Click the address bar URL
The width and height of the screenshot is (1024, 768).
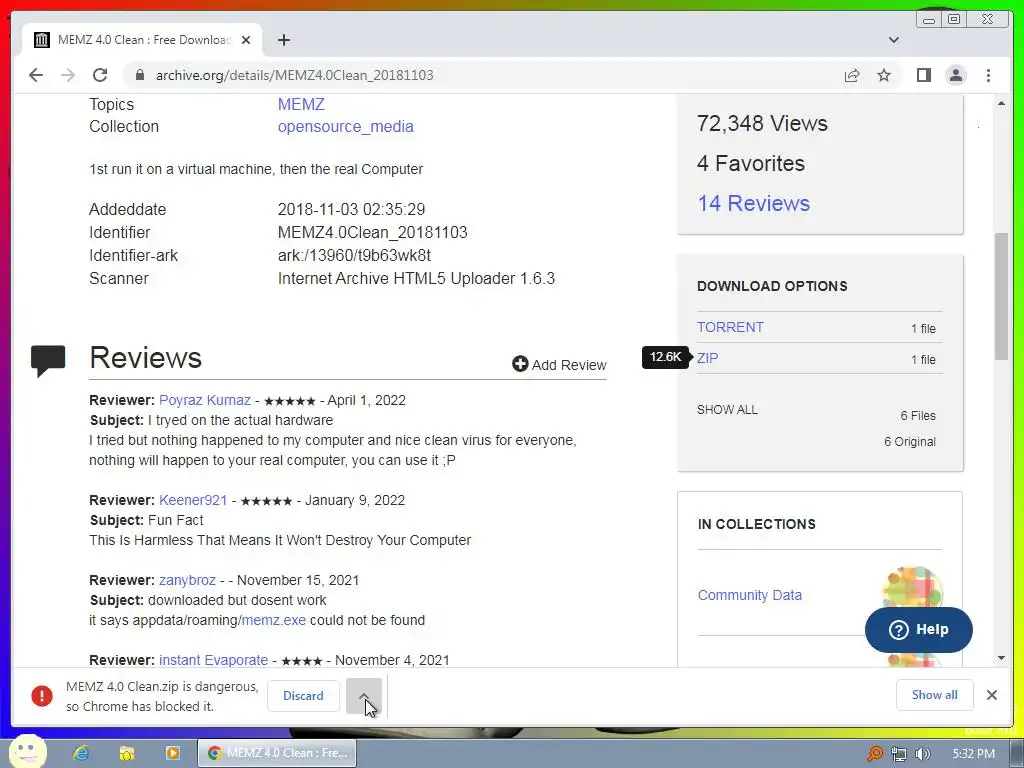click(295, 75)
